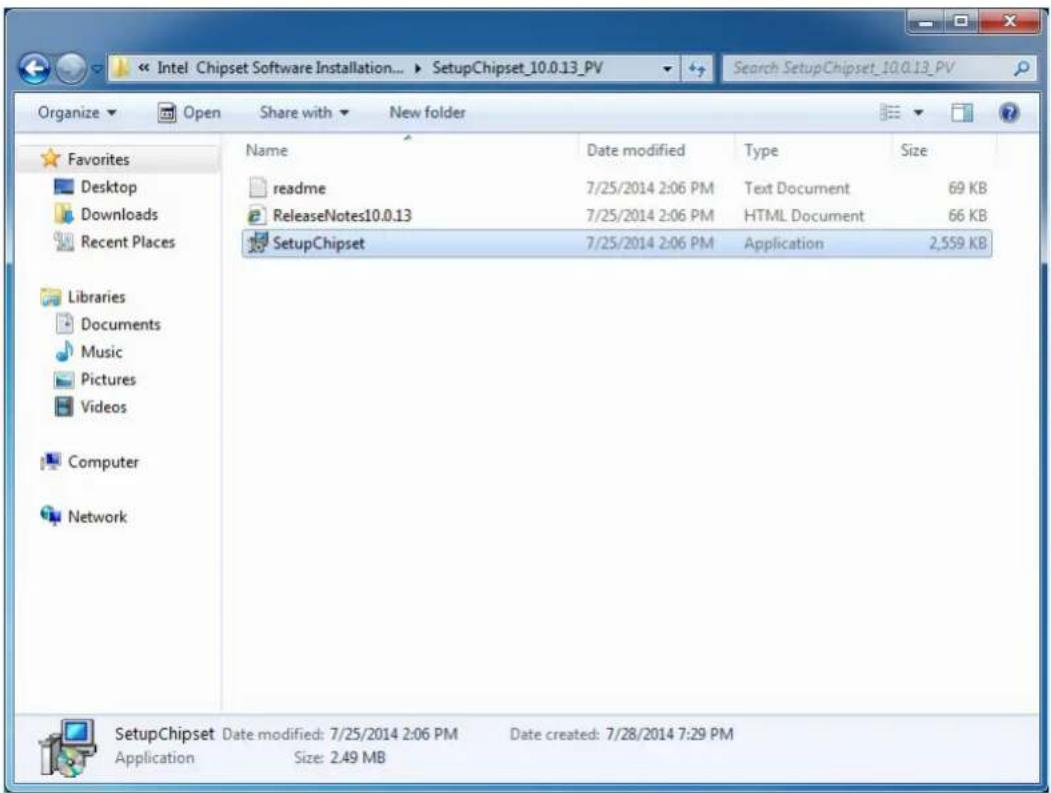Click the Desktop icon in Favorites
The image size is (1051, 793).
tap(64, 187)
